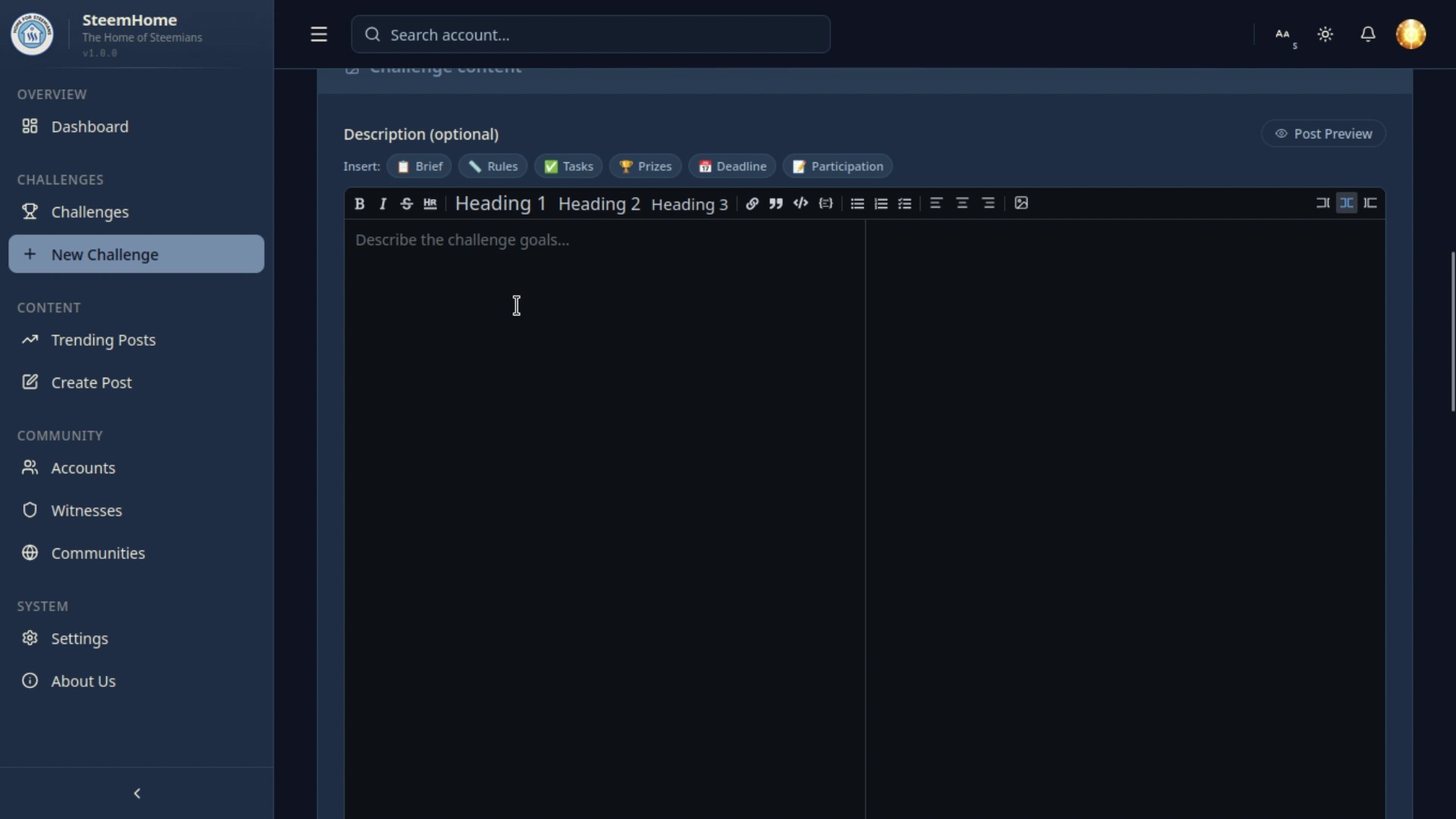Insert horizontal rule (HR)
This screenshot has height=819, width=1456.
point(430,203)
